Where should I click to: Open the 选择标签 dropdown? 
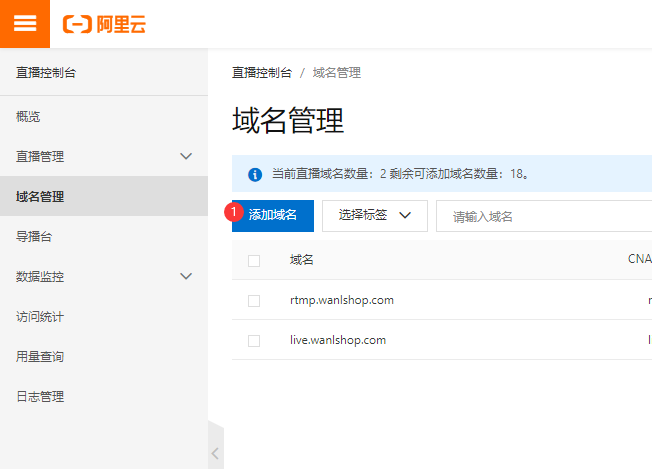coord(375,216)
